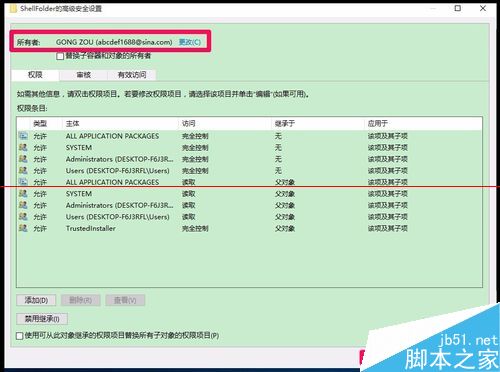
Task: Select Administrators (DESKTOP-F6J3R... entry with 读取
Action: [x=249, y=205]
